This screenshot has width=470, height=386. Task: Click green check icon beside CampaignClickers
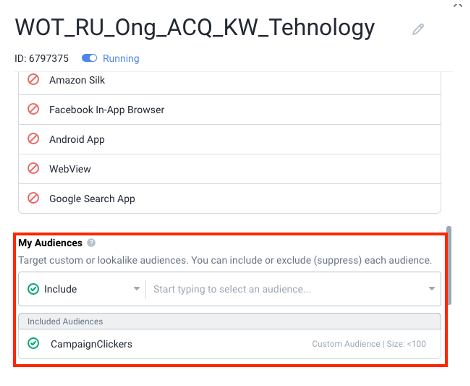pyautogui.click(x=33, y=343)
